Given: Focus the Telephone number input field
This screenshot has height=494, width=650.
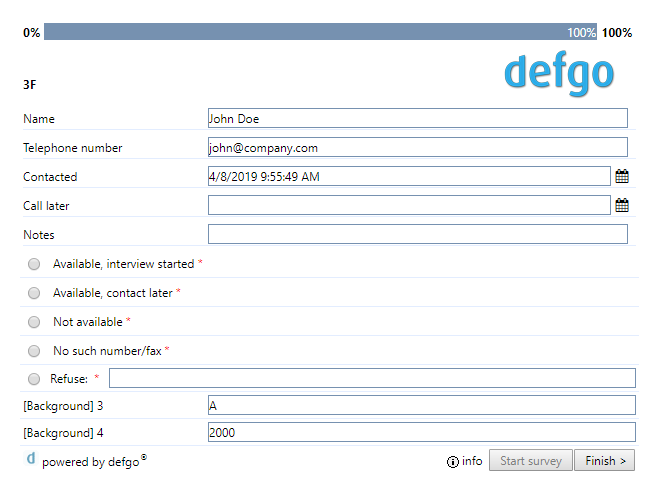Looking at the screenshot, I should pos(418,148).
